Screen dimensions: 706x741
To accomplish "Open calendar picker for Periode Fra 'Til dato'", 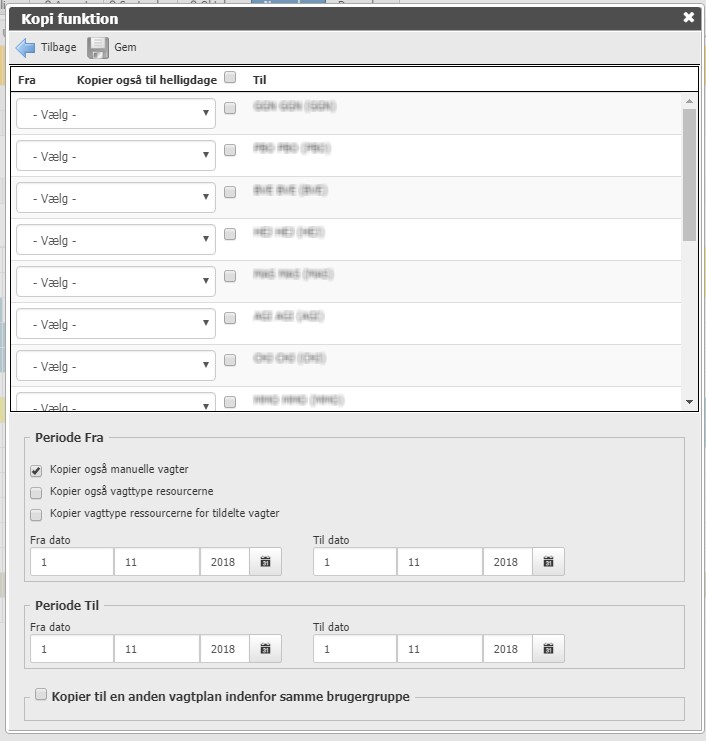I will [548, 562].
